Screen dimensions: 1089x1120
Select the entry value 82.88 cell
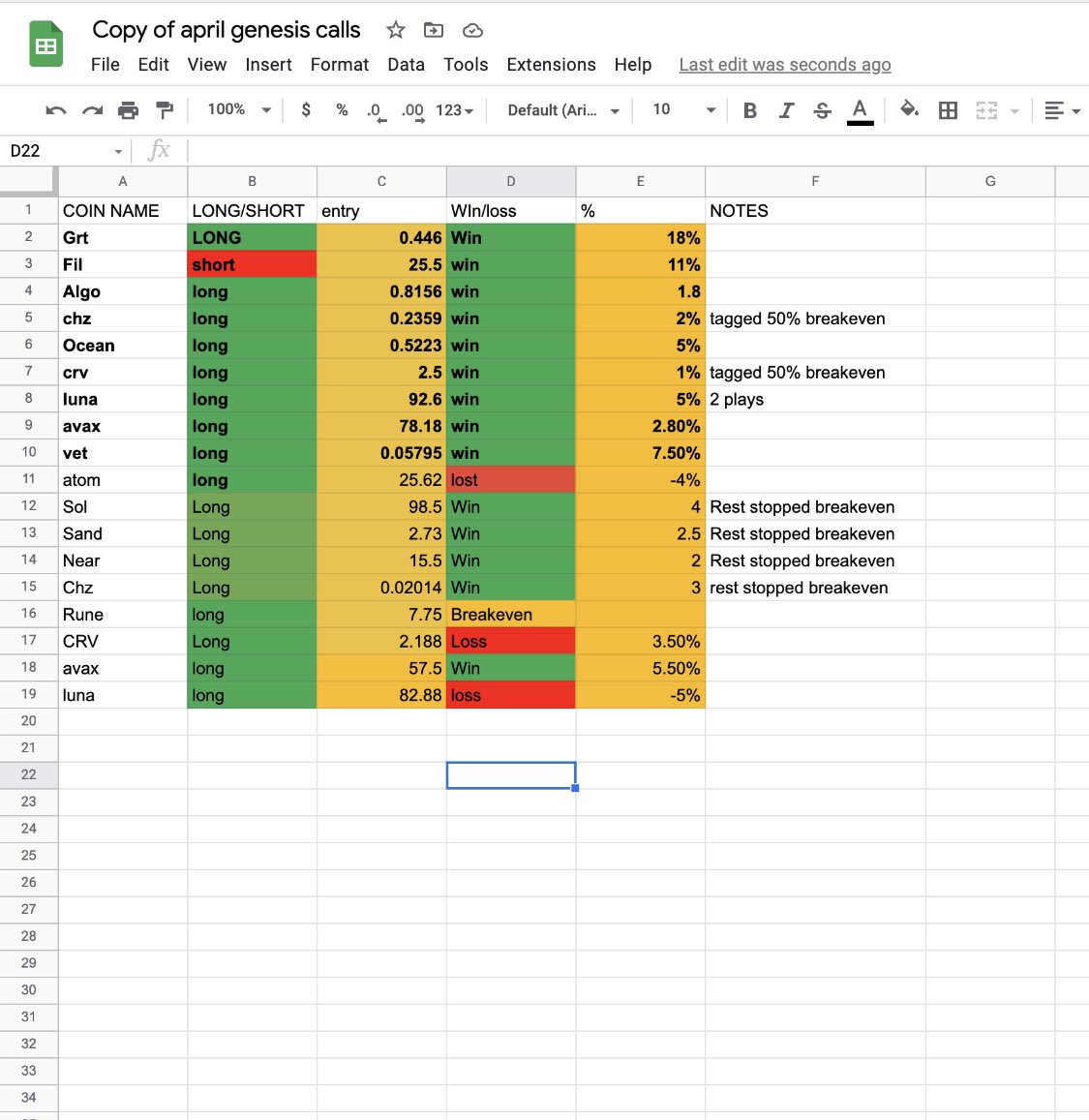pos(381,695)
